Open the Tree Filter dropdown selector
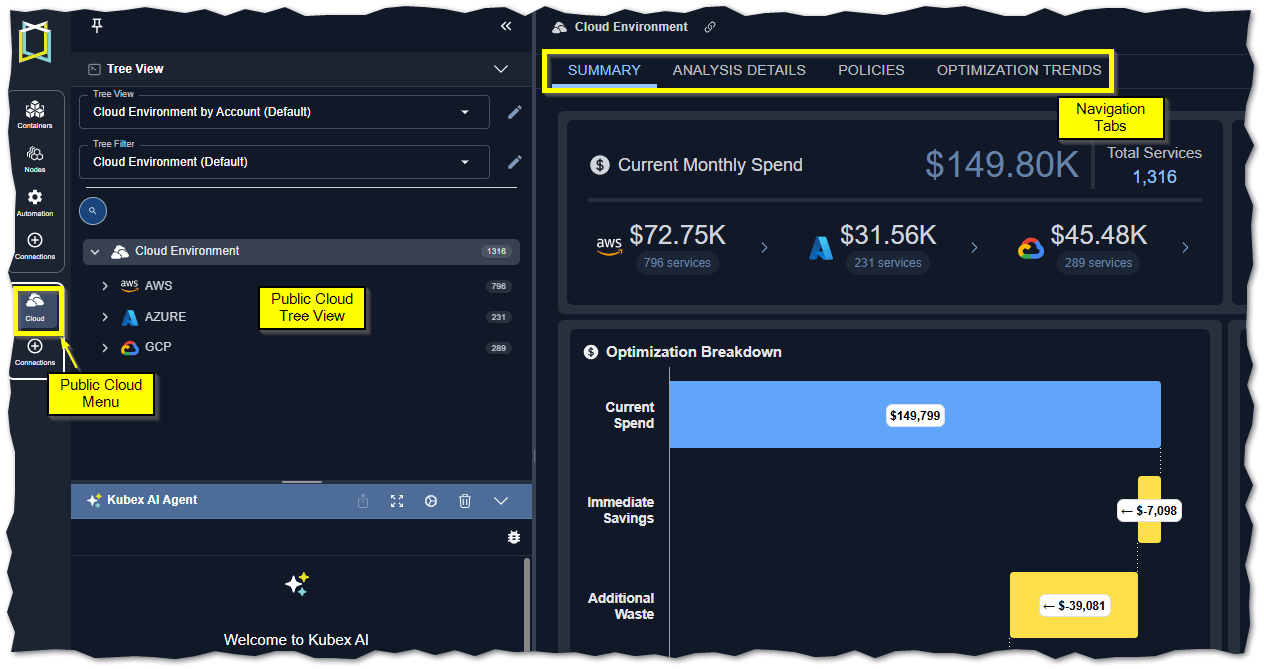This screenshot has width=1264, height=669. 285,162
